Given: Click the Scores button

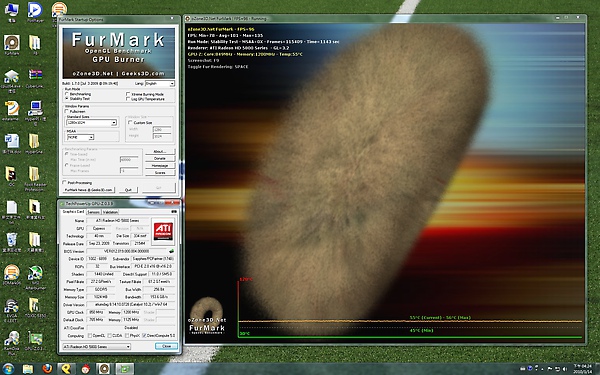Looking at the screenshot, I should [x=160, y=173].
